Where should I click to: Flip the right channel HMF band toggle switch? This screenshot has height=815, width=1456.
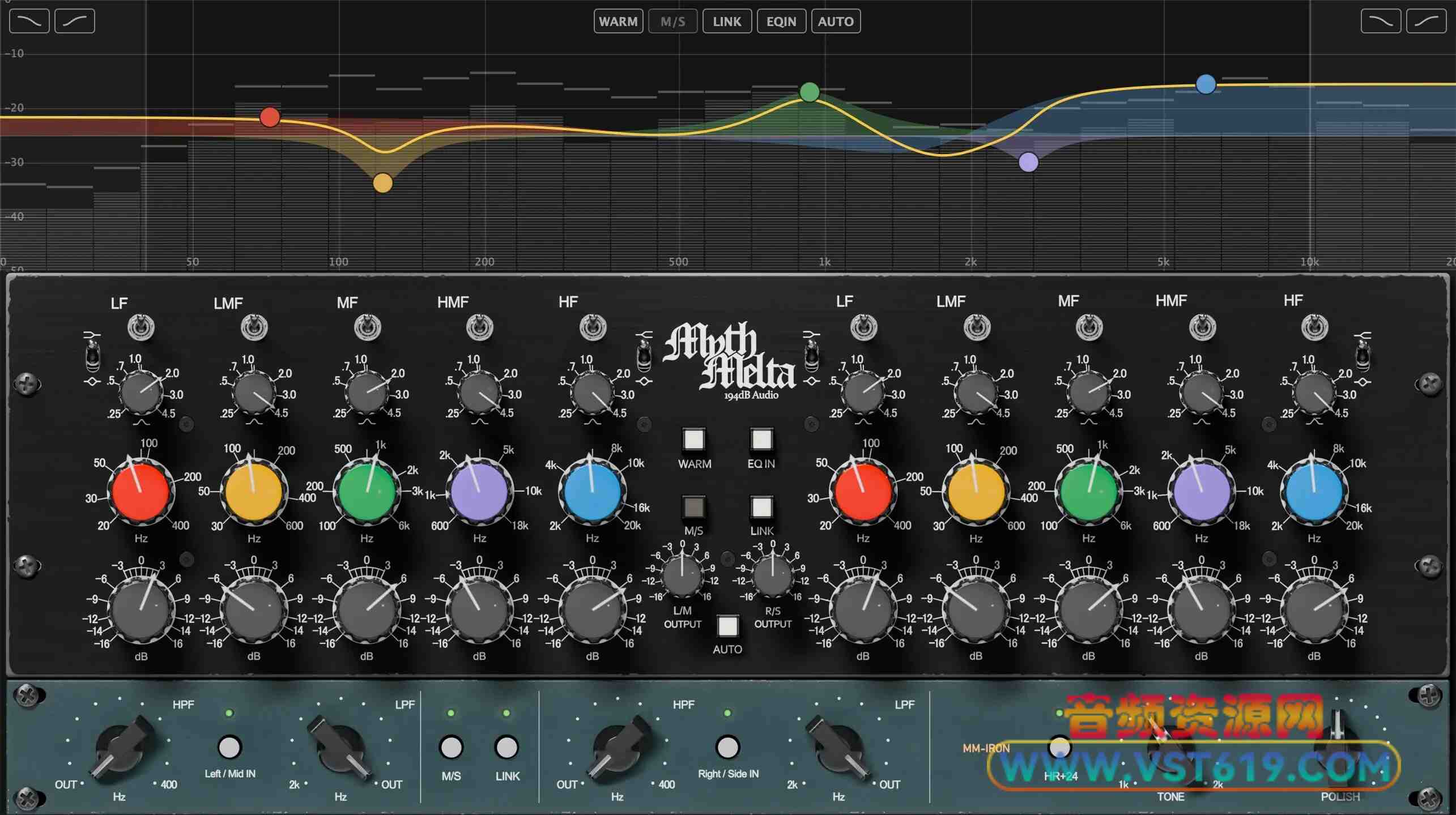click(1202, 327)
